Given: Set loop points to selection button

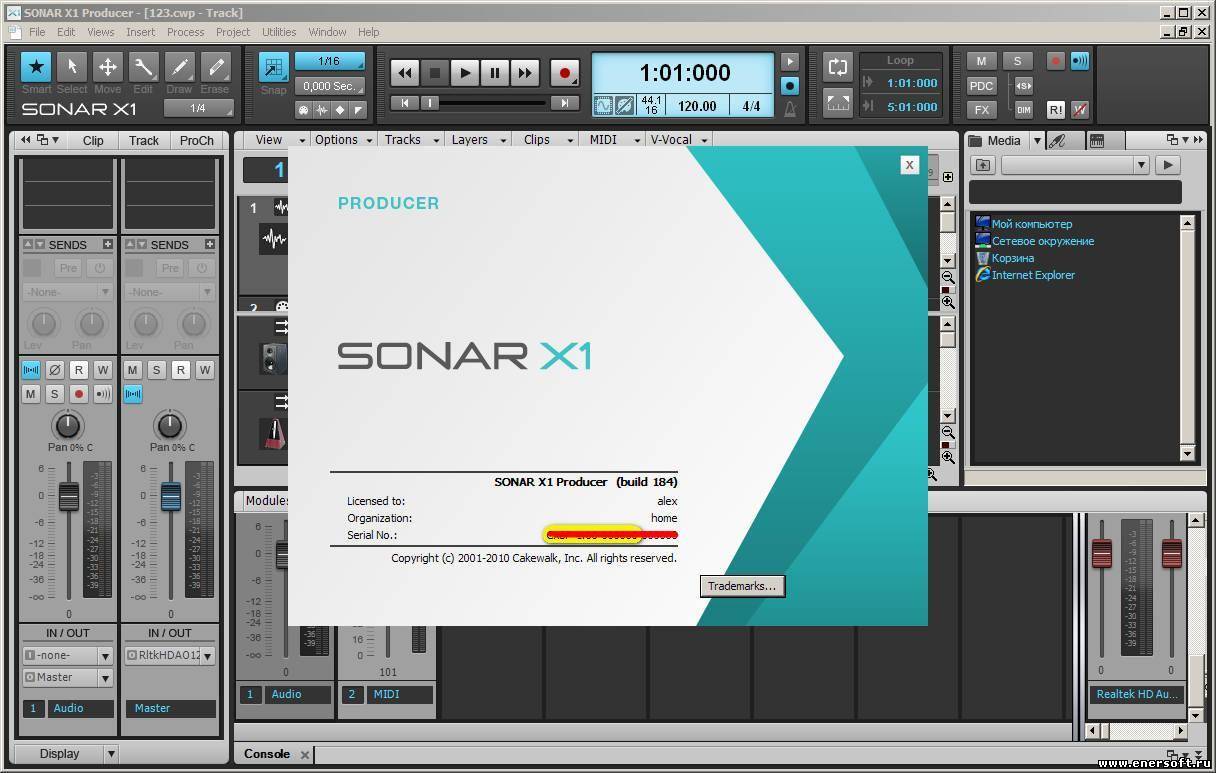Looking at the screenshot, I should point(838,101).
